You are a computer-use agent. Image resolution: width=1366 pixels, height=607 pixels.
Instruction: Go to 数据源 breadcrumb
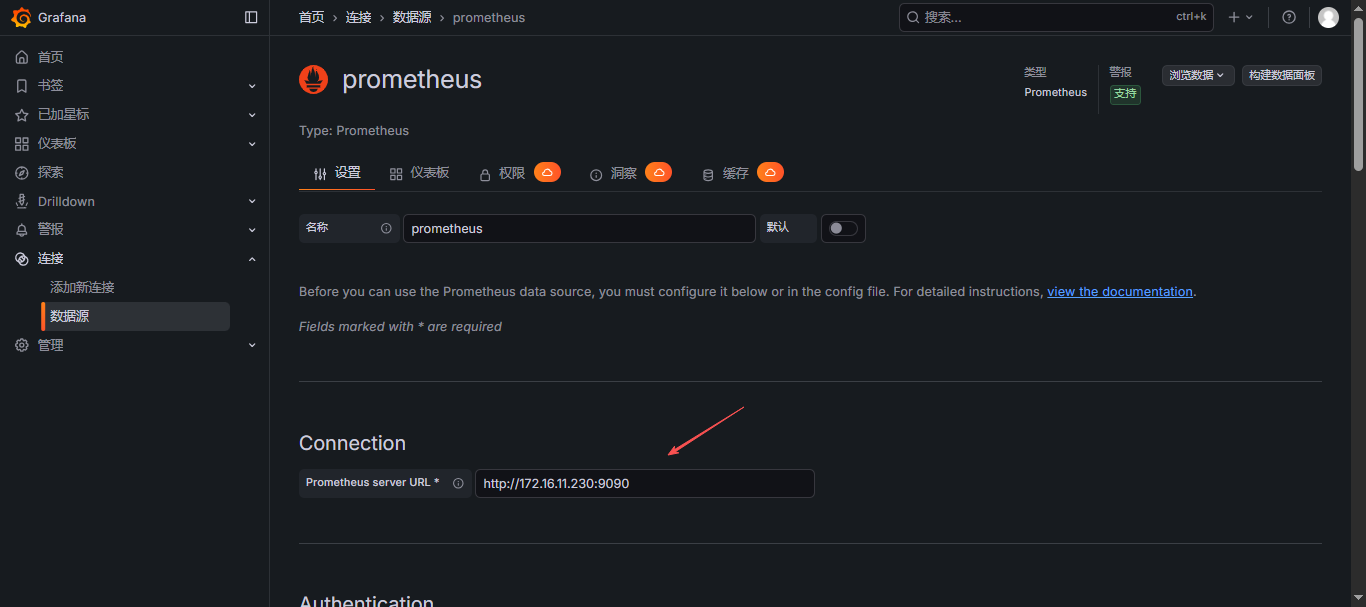point(412,17)
